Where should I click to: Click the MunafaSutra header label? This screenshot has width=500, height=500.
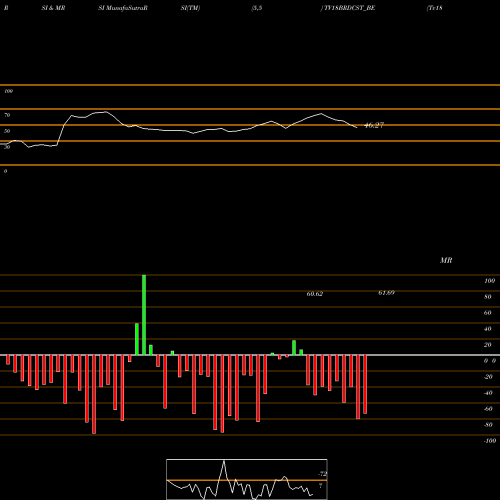(123, 8)
